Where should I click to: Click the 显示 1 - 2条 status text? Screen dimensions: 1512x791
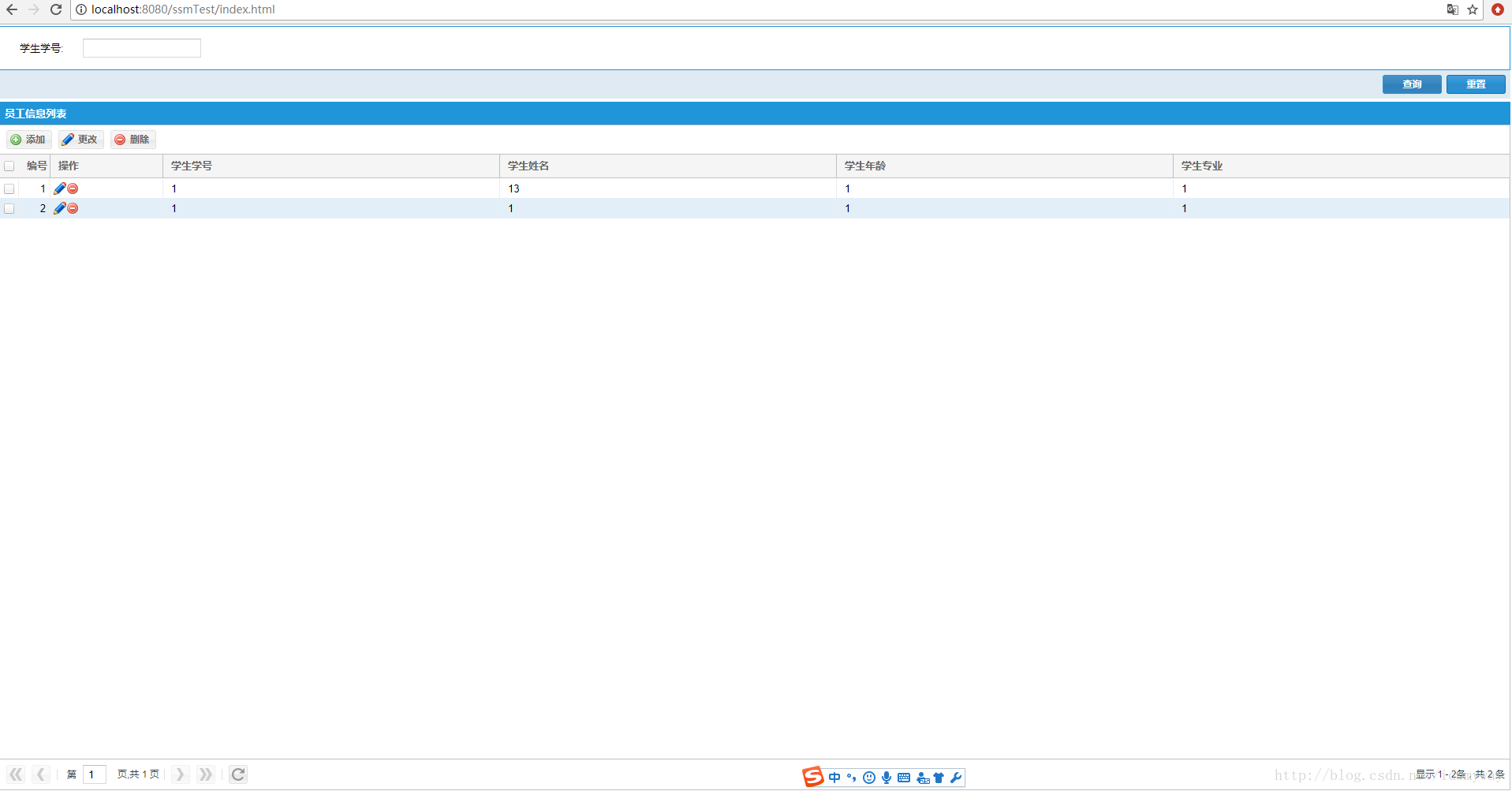point(1440,774)
